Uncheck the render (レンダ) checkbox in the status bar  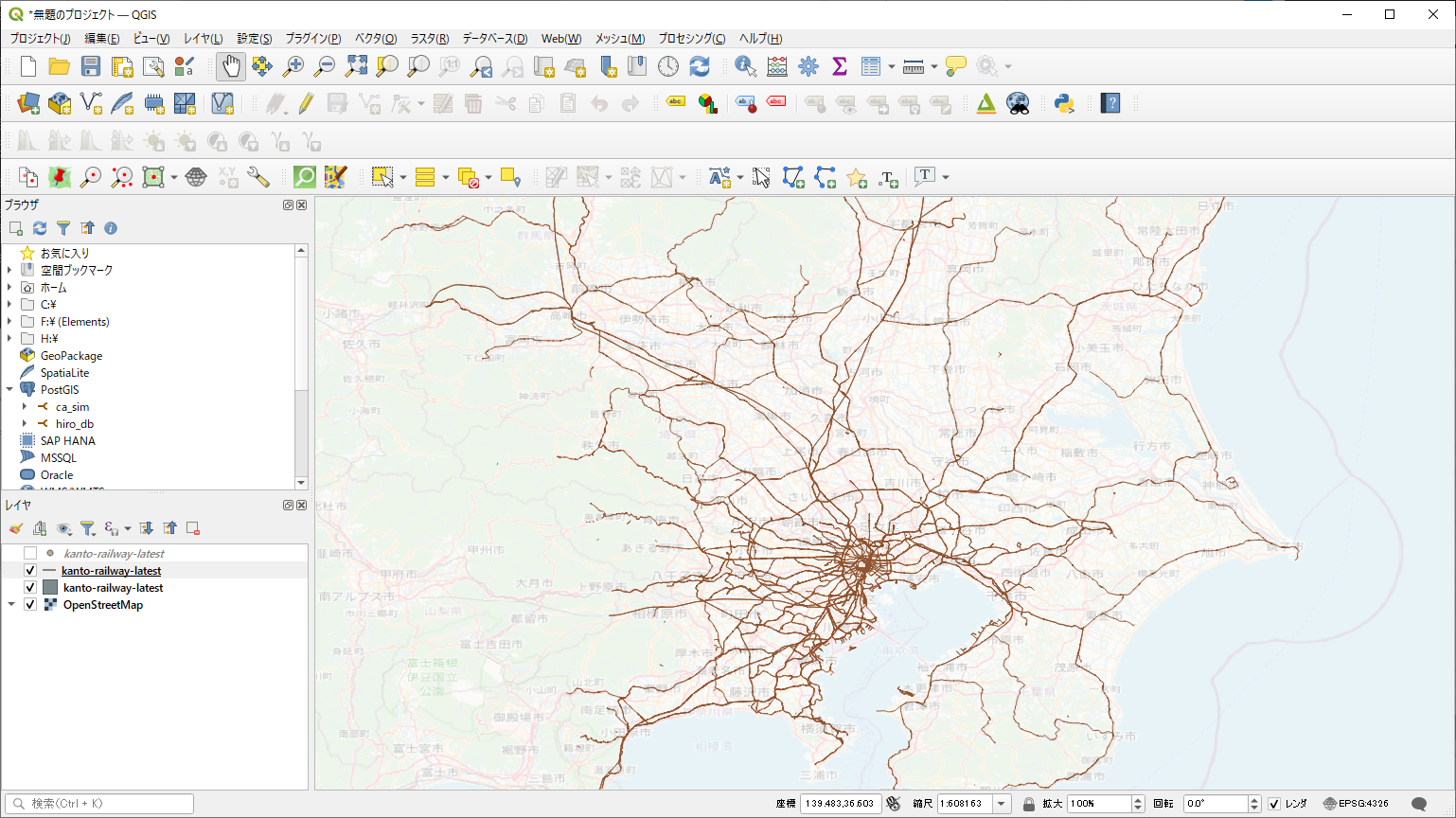(1274, 804)
